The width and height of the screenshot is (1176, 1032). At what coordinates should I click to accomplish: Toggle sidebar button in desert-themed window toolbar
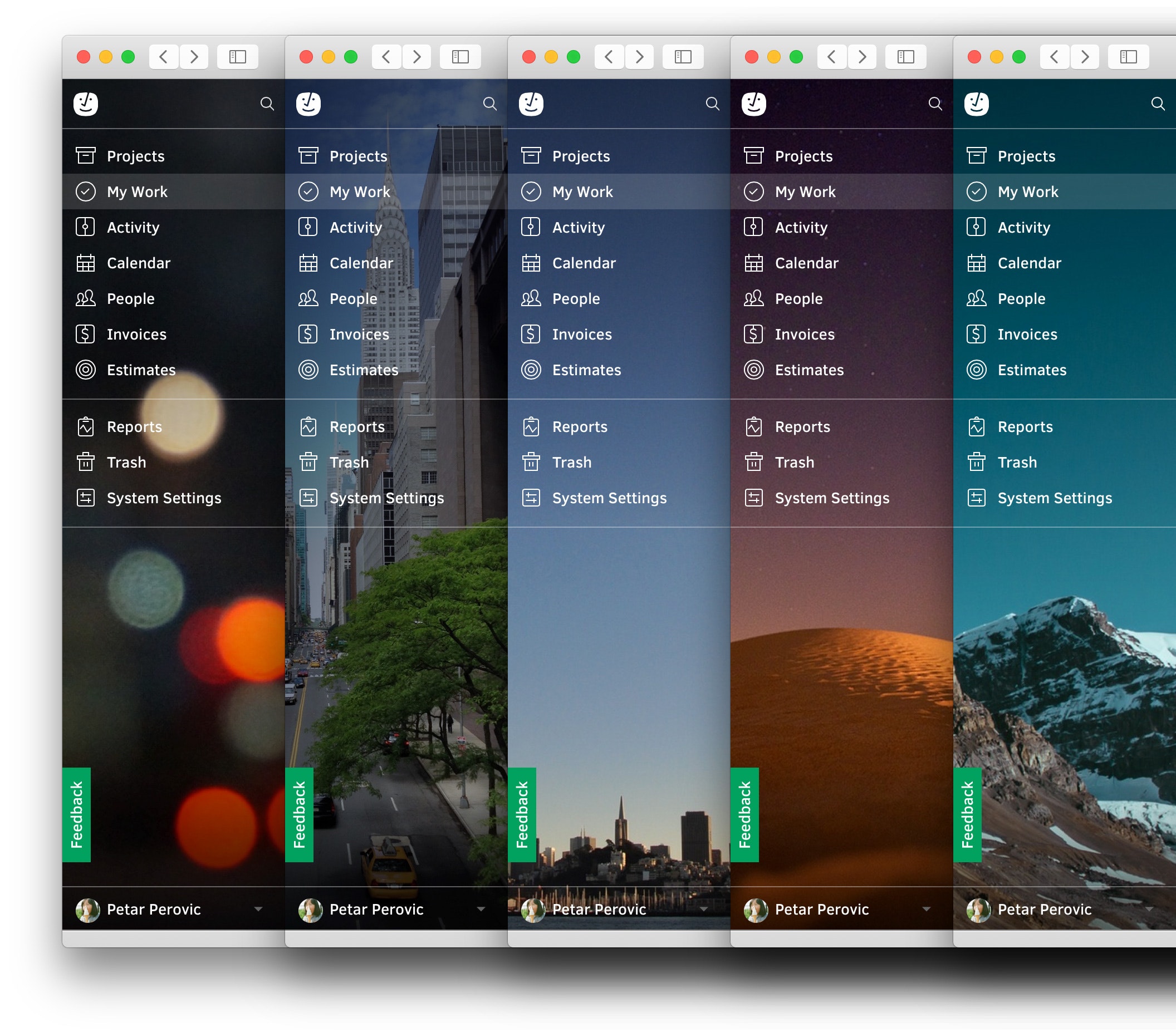tap(905, 56)
